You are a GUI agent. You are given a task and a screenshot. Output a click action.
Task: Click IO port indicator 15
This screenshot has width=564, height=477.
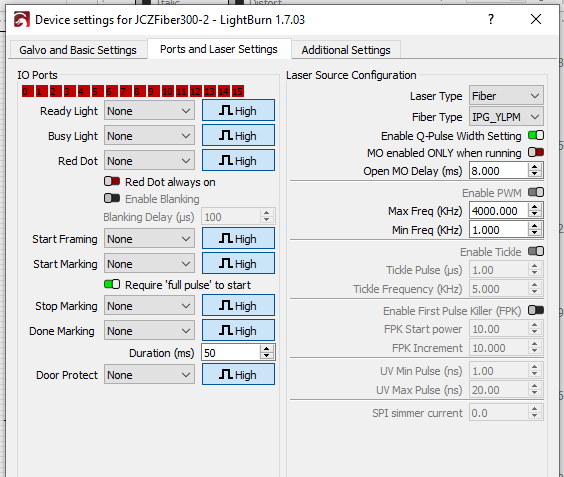coord(238,91)
